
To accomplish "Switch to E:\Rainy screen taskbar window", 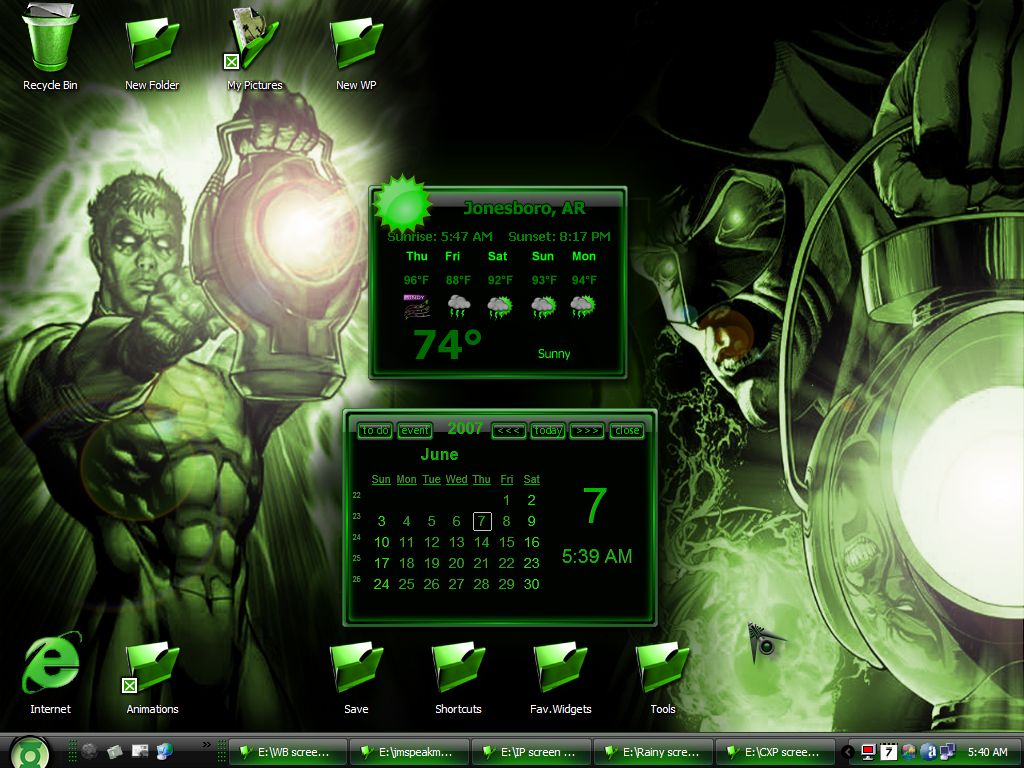I will (x=652, y=752).
